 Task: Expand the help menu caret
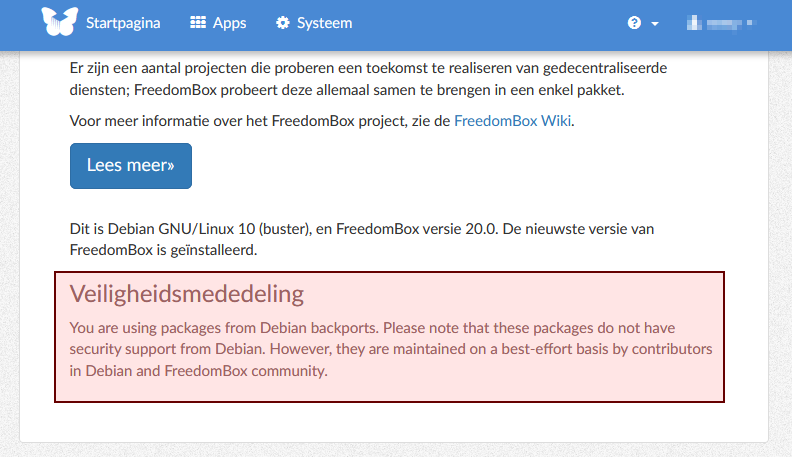pos(655,23)
